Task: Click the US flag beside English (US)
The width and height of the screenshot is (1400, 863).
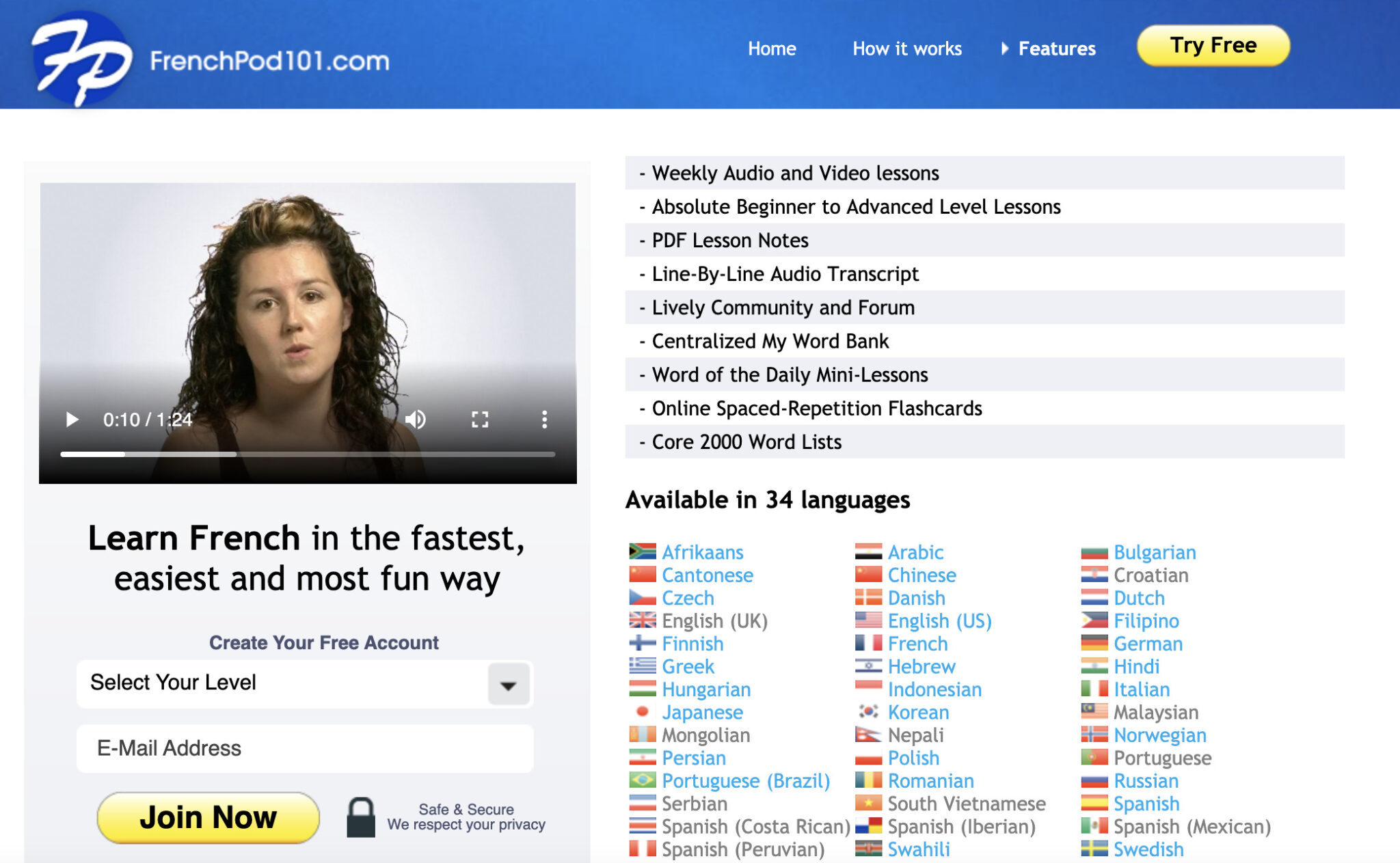Action: [868, 620]
